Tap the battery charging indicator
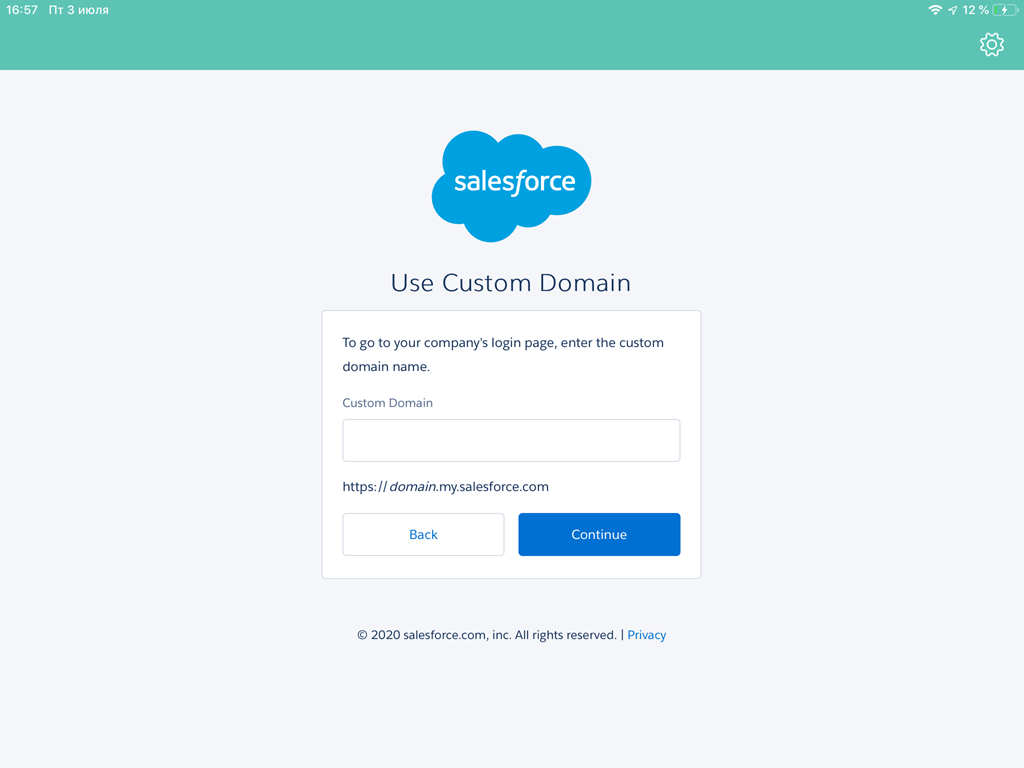The width and height of the screenshot is (1024, 768). pos(1003,10)
